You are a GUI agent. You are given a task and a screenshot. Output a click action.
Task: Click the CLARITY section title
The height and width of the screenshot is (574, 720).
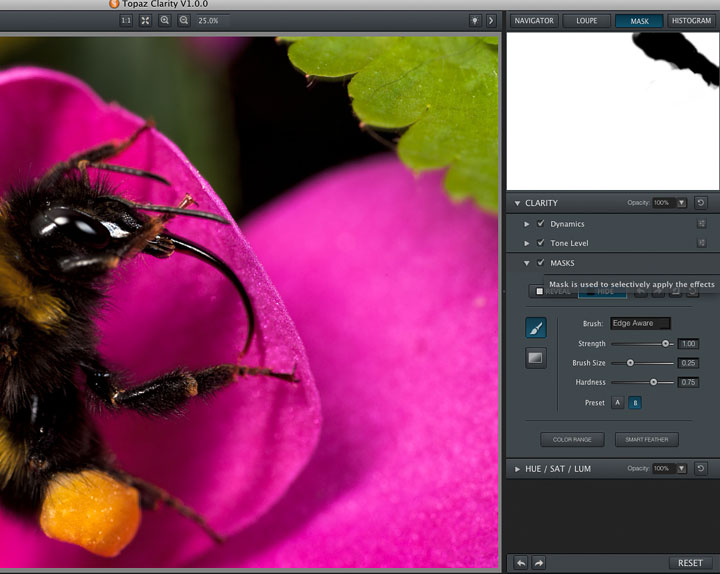coord(541,203)
